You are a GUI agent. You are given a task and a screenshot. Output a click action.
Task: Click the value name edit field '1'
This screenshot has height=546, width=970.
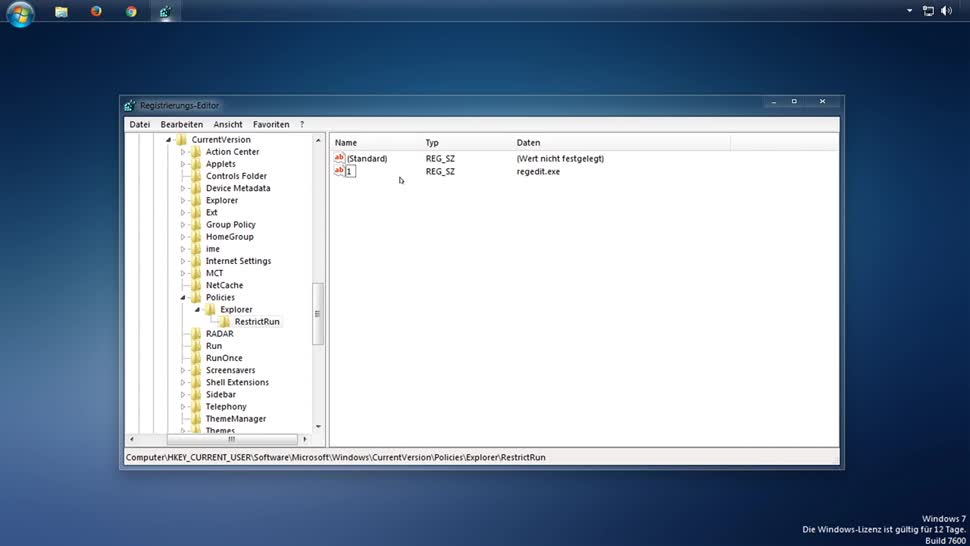[x=350, y=171]
